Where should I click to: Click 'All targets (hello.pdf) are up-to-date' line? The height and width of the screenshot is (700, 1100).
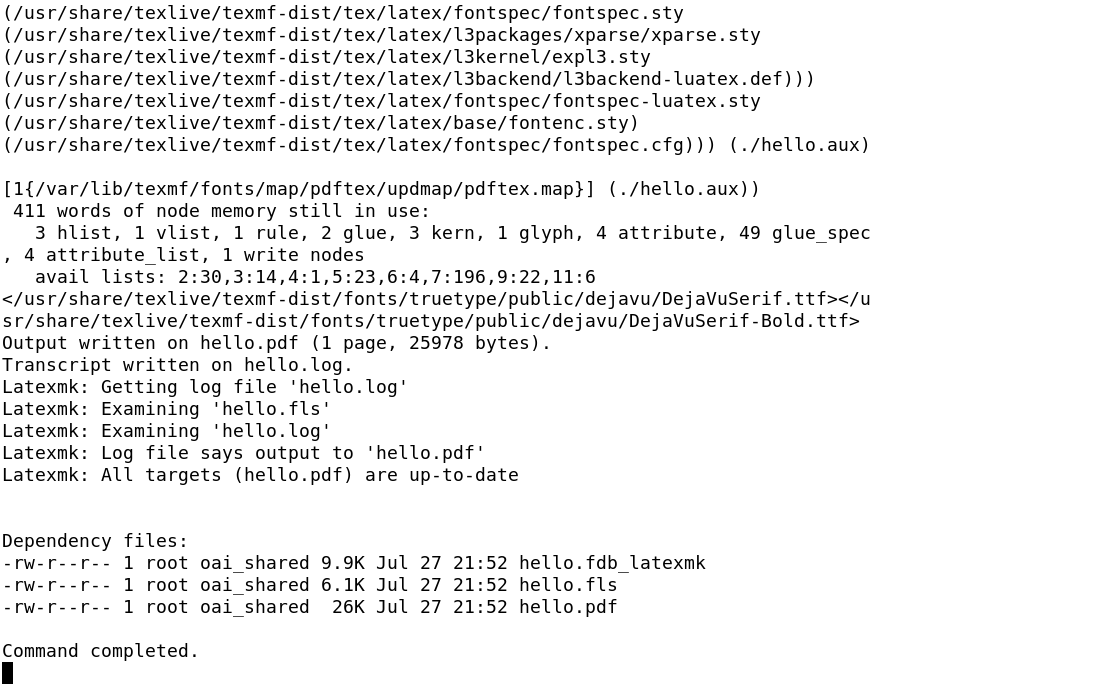260,475
